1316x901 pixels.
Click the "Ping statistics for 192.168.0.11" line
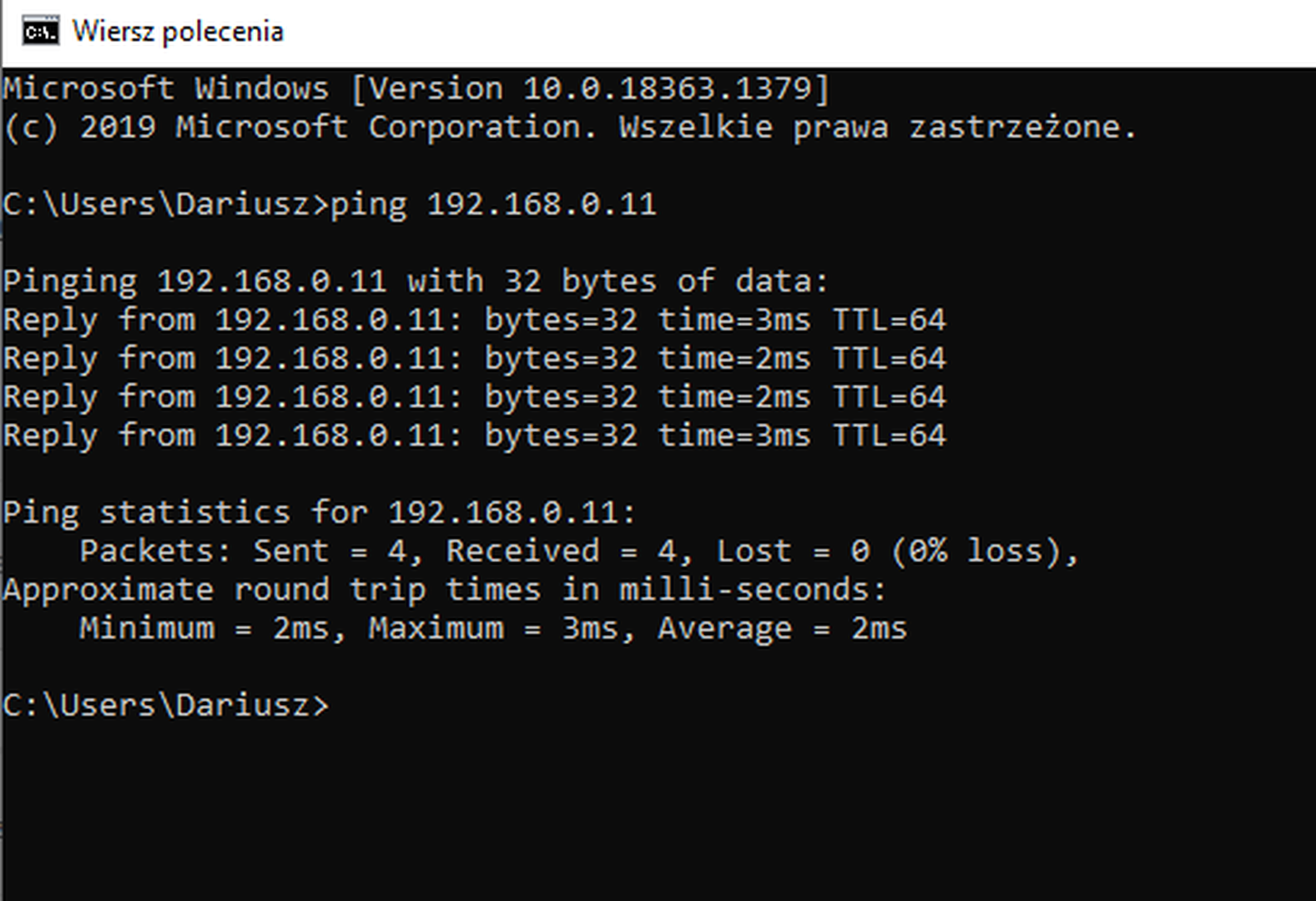tap(319, 512)
